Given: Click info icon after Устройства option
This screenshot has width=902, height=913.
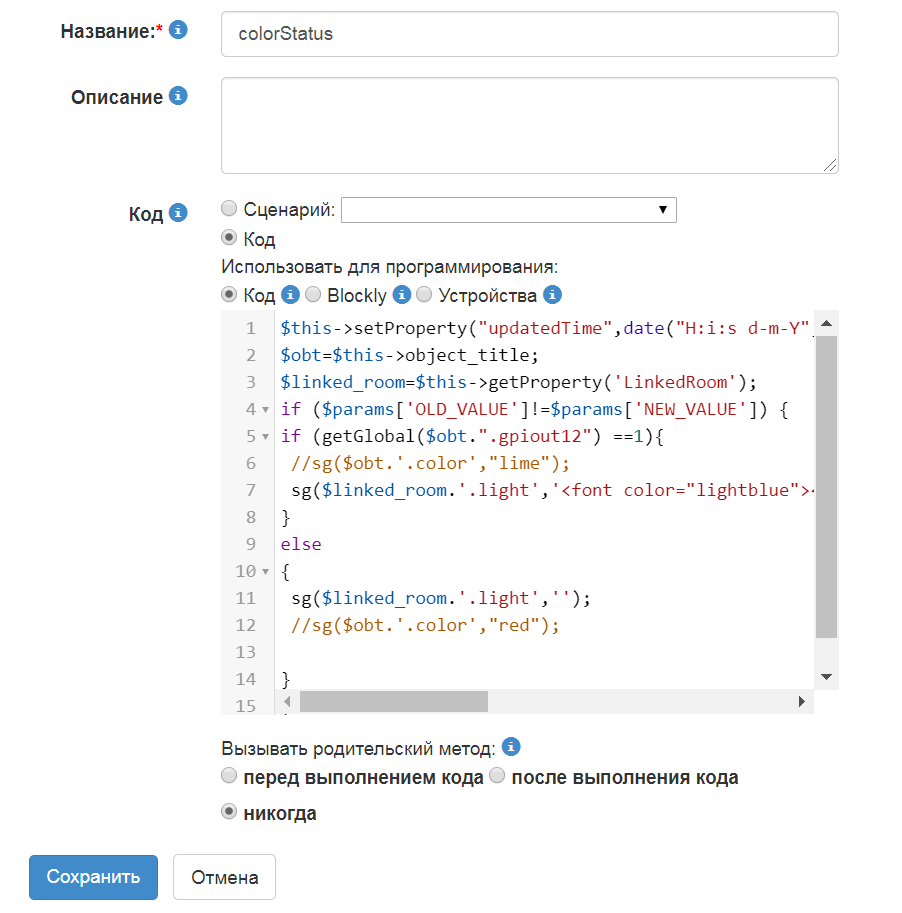Looking at the screenshot, I should click(552, 295).
